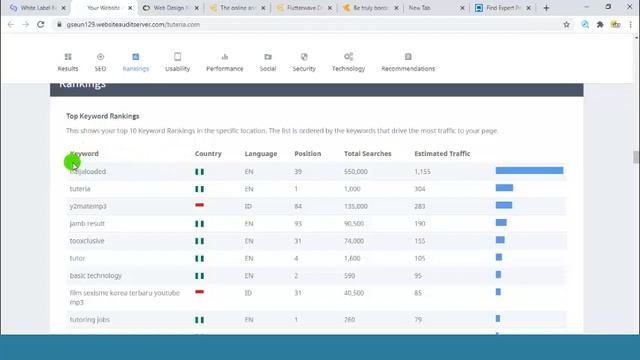Go forward using browser forward arrow
The height and width of the screenshot is (360, 640).
point(25,24)
